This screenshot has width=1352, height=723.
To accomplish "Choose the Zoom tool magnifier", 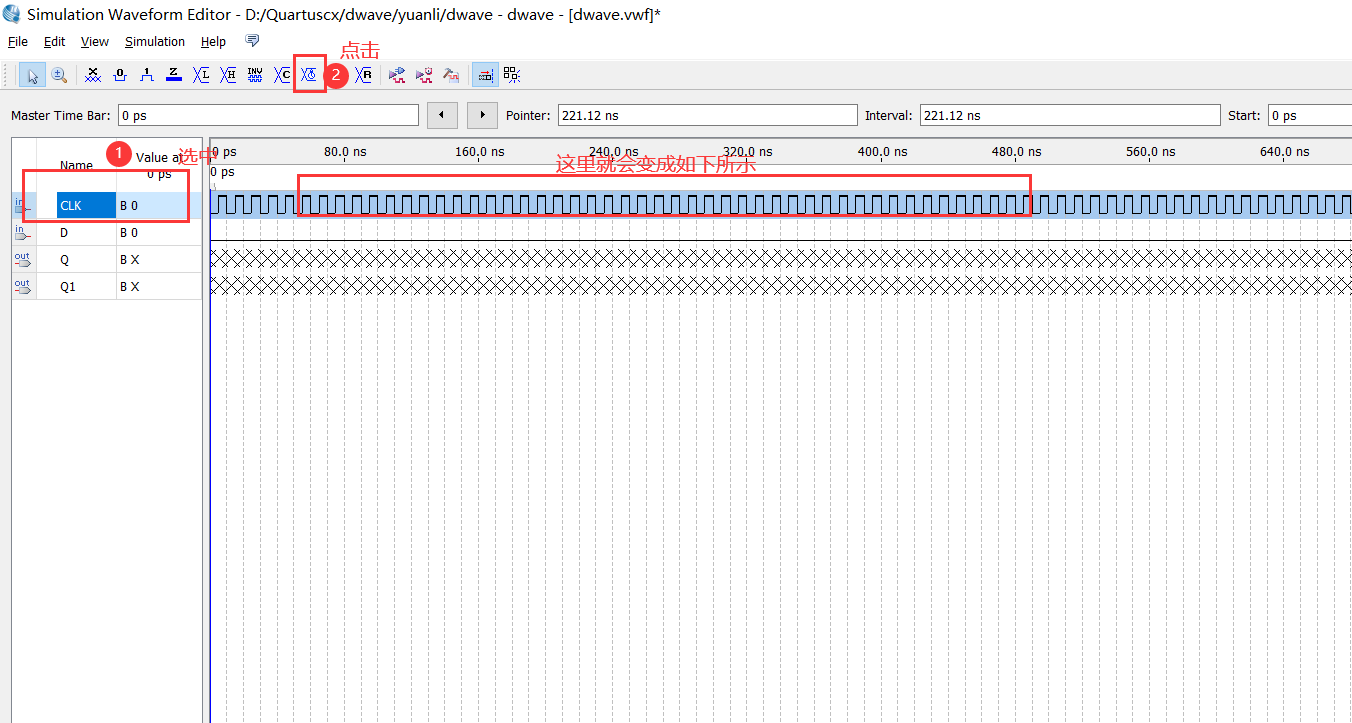I will [58, 75].
